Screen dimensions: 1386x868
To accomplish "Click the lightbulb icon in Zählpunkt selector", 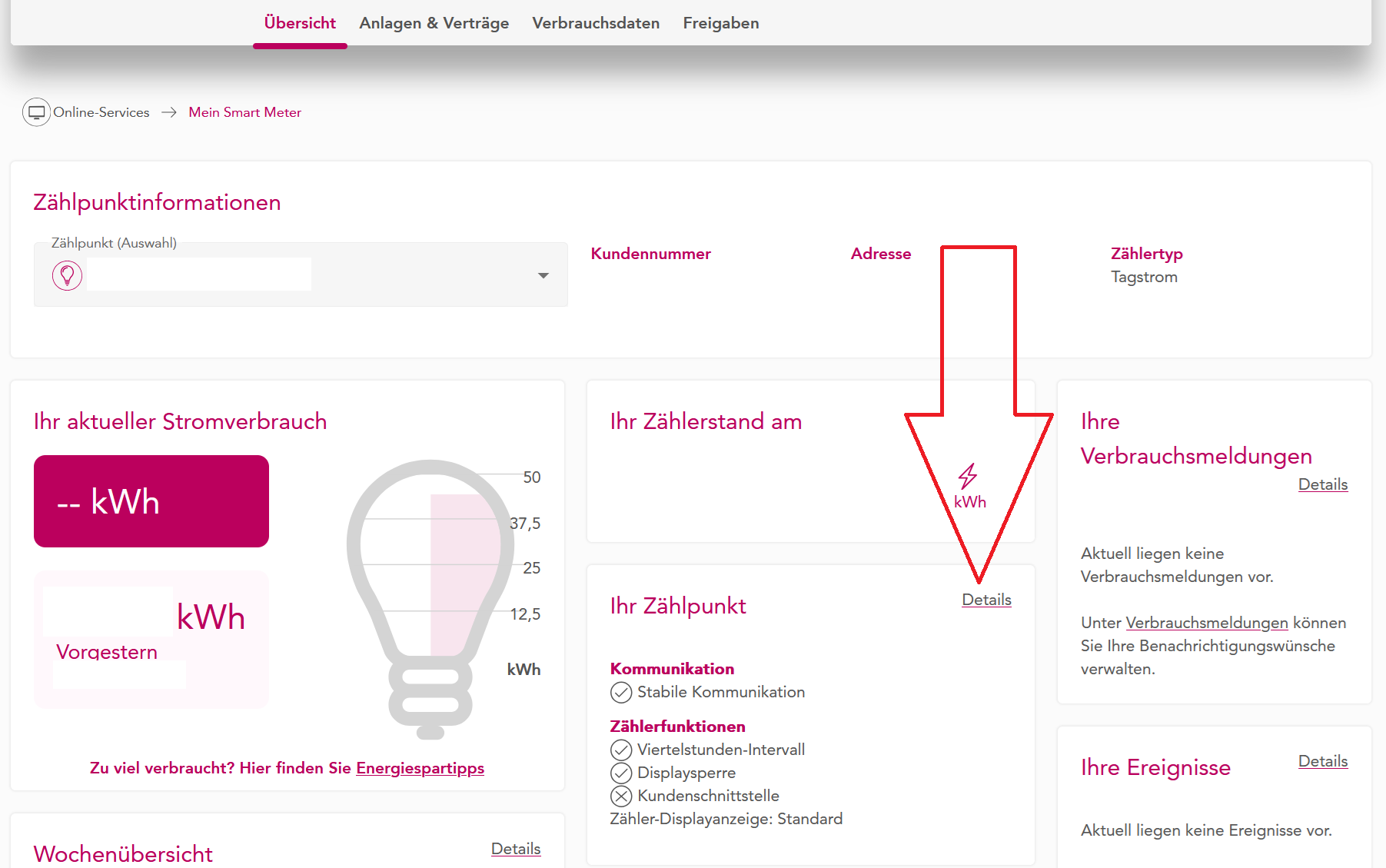I will (x=67, y=274).
